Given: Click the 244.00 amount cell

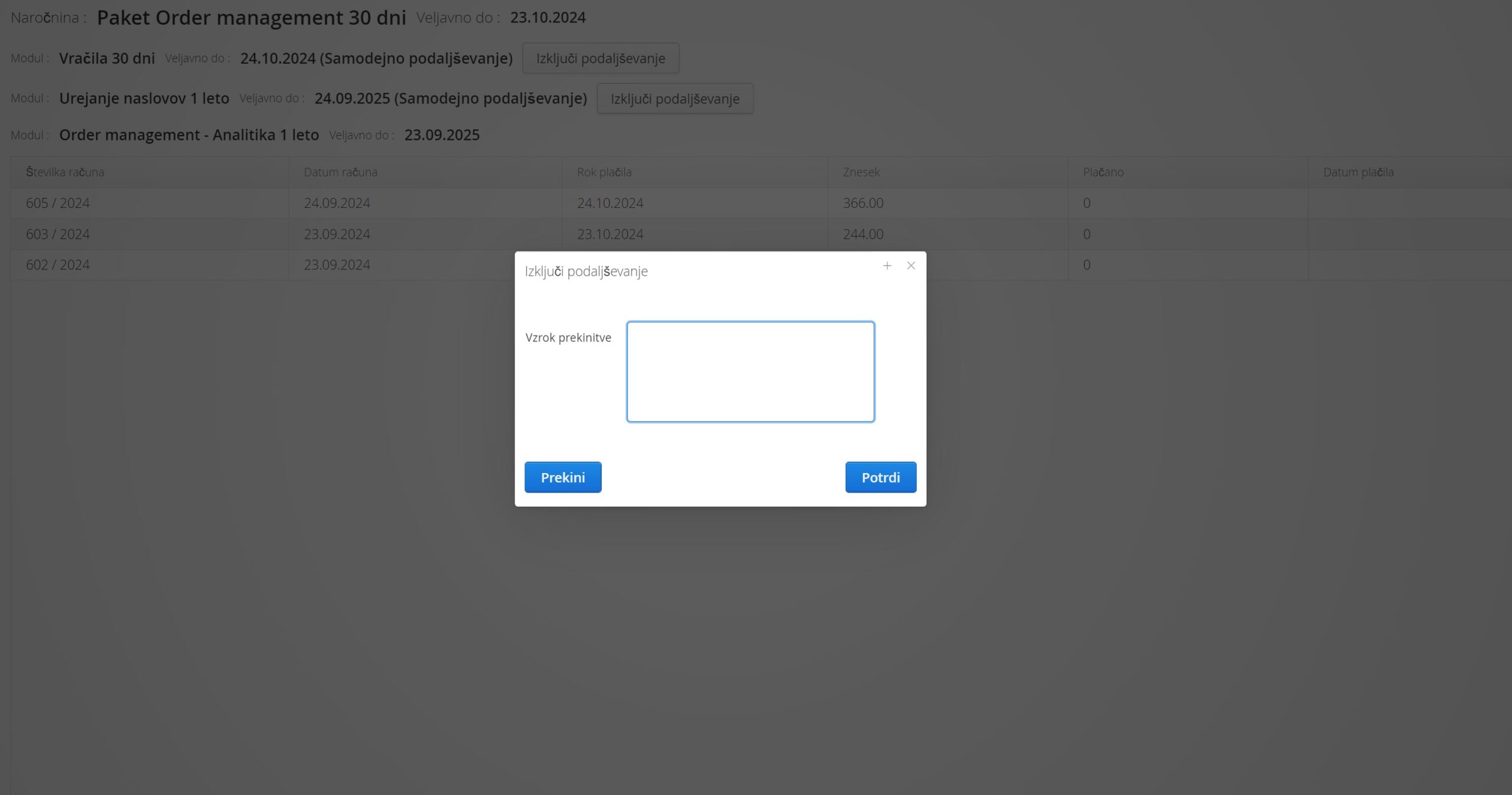Looking at the screenshot, I should coord(863,234).
